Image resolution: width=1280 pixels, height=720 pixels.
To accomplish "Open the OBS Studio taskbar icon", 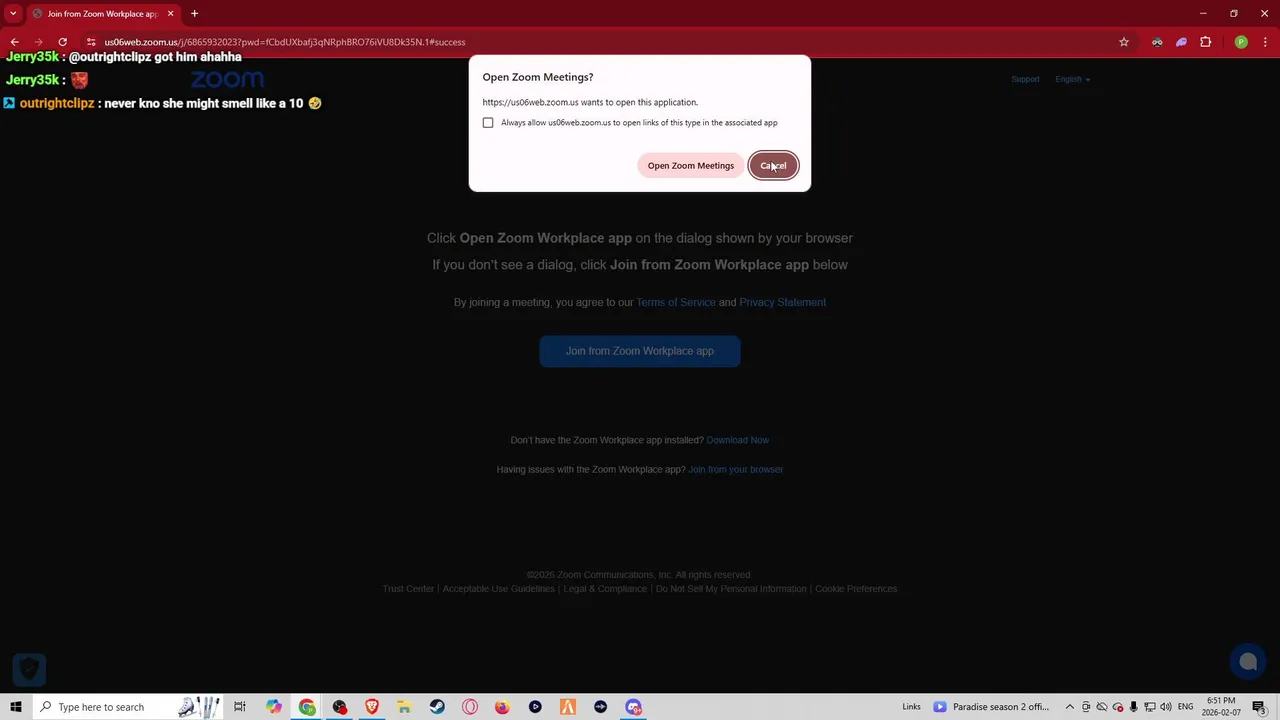I will (x=340, y=707).
